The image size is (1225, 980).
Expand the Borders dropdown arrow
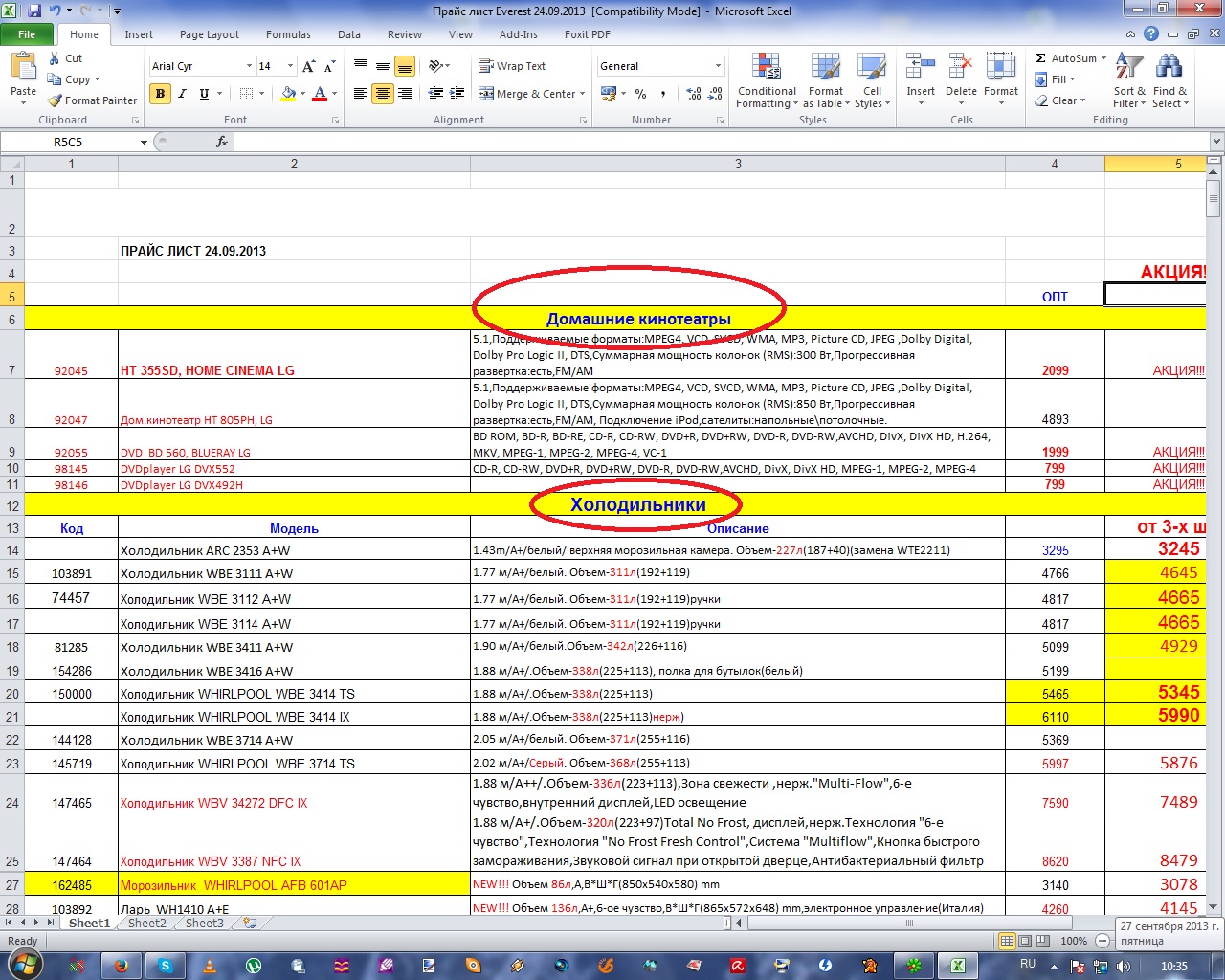262,94
